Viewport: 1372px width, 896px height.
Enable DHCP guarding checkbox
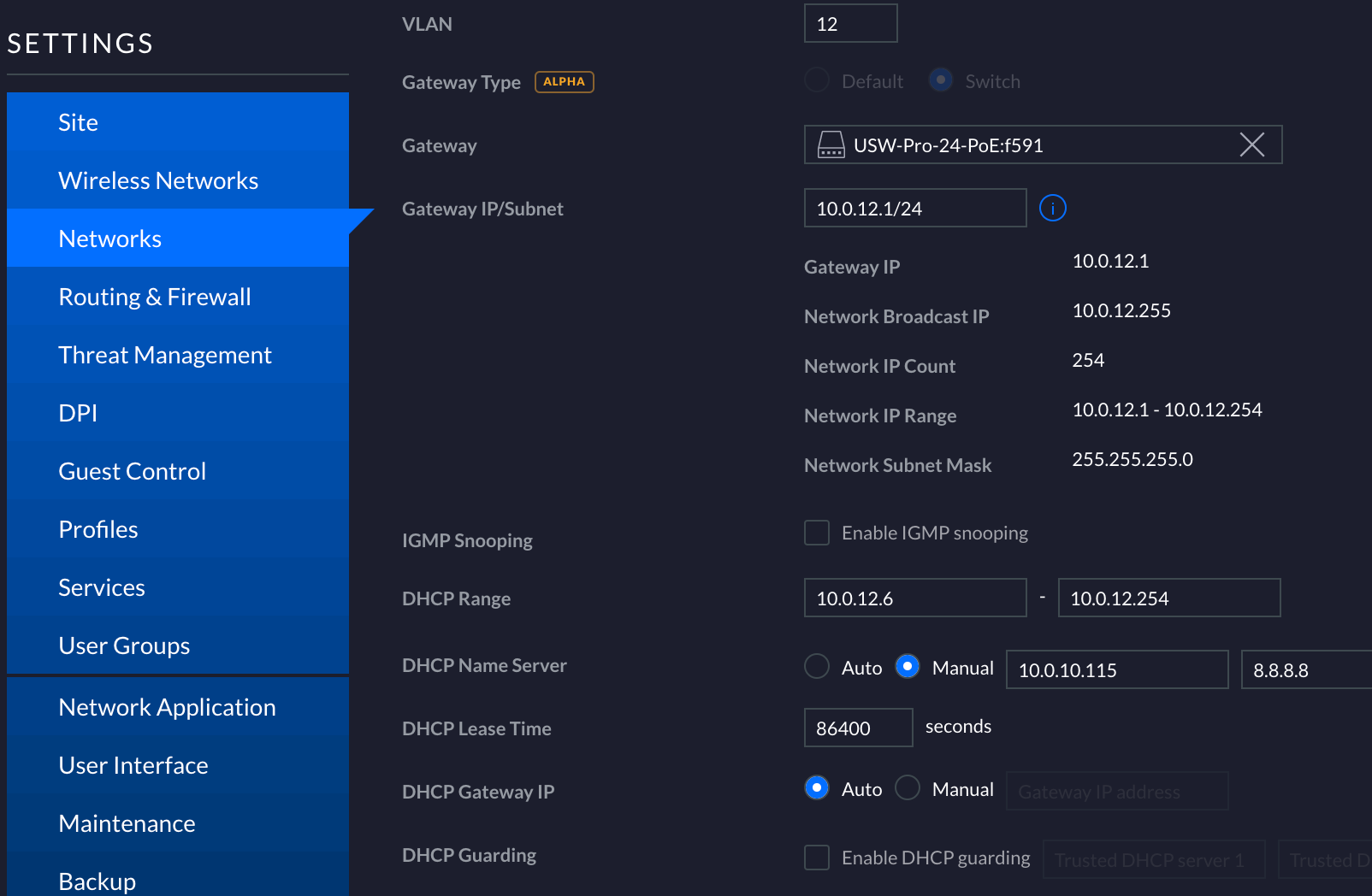[x=817, y=858]
